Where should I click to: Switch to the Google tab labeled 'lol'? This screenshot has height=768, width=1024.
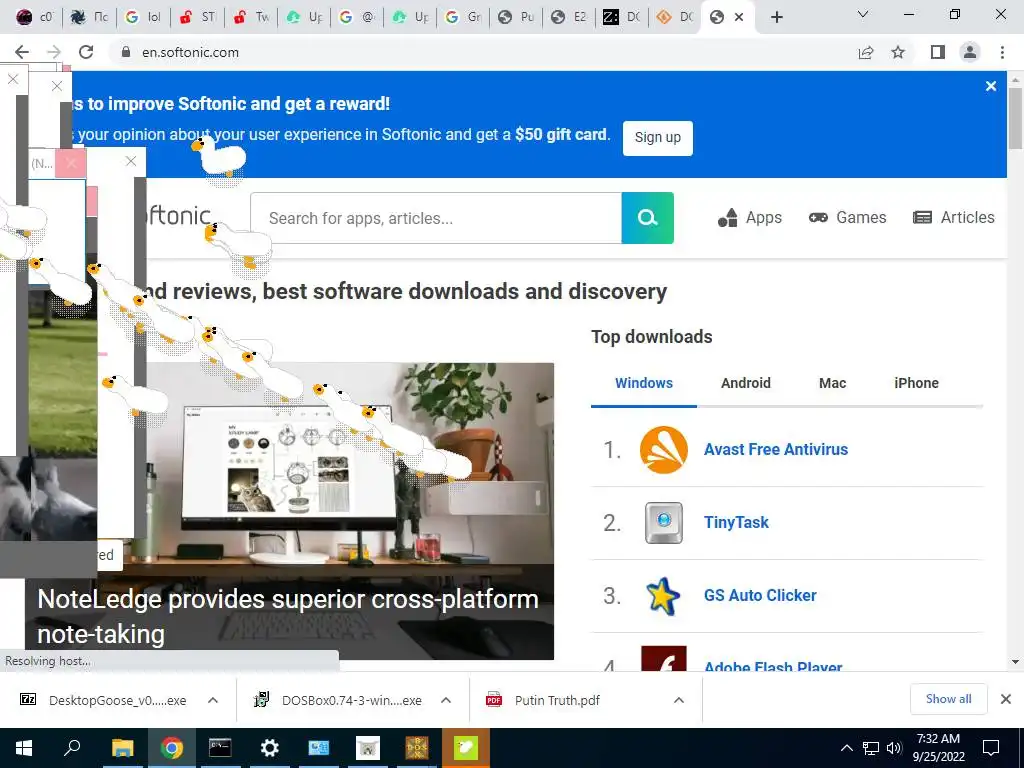pos(144,17)
